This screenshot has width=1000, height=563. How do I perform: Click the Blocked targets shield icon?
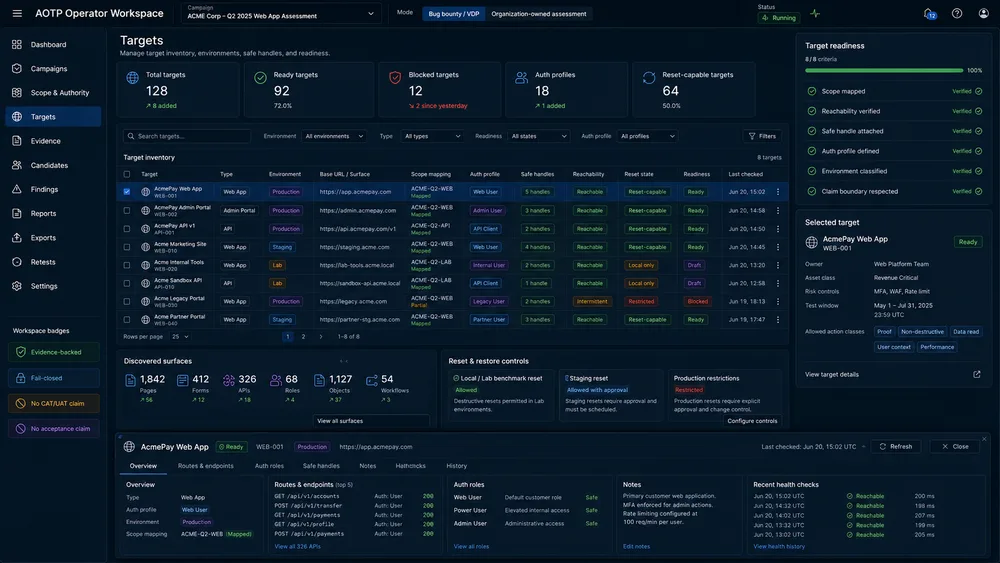[x=395, y=78]
